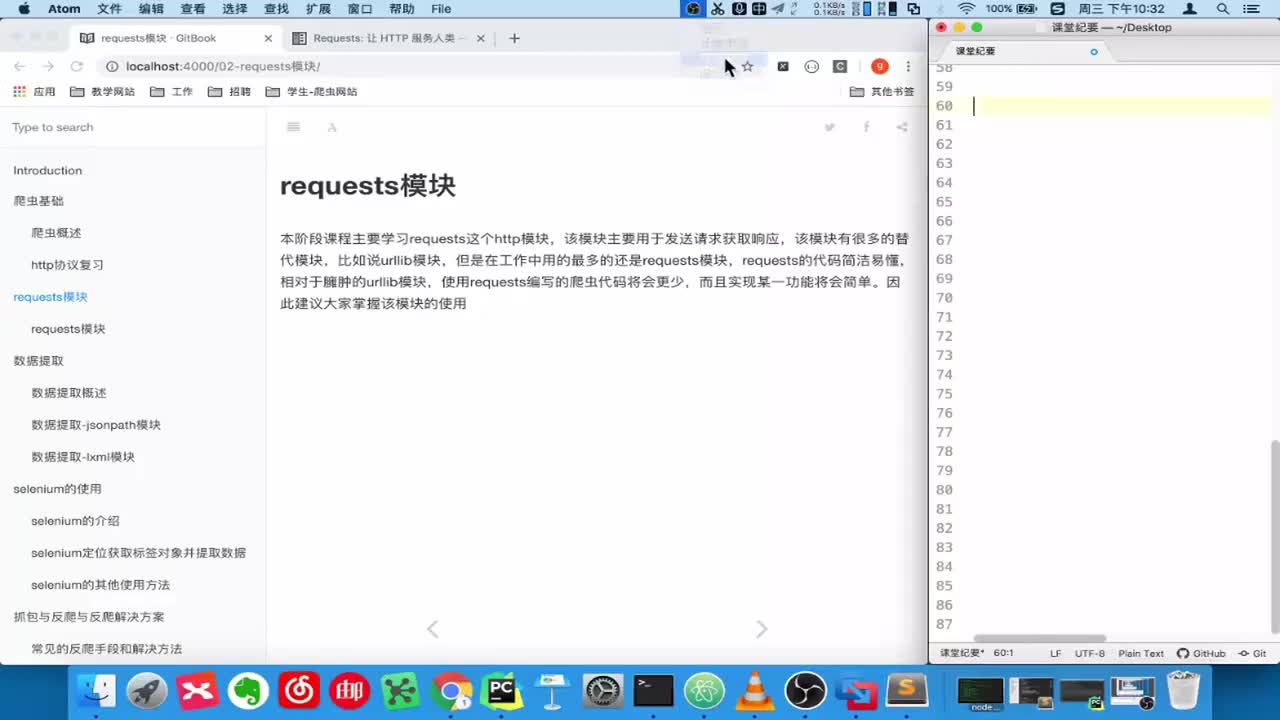
Task: Open the 编辑 menu
Action: [x=151, y=9]
